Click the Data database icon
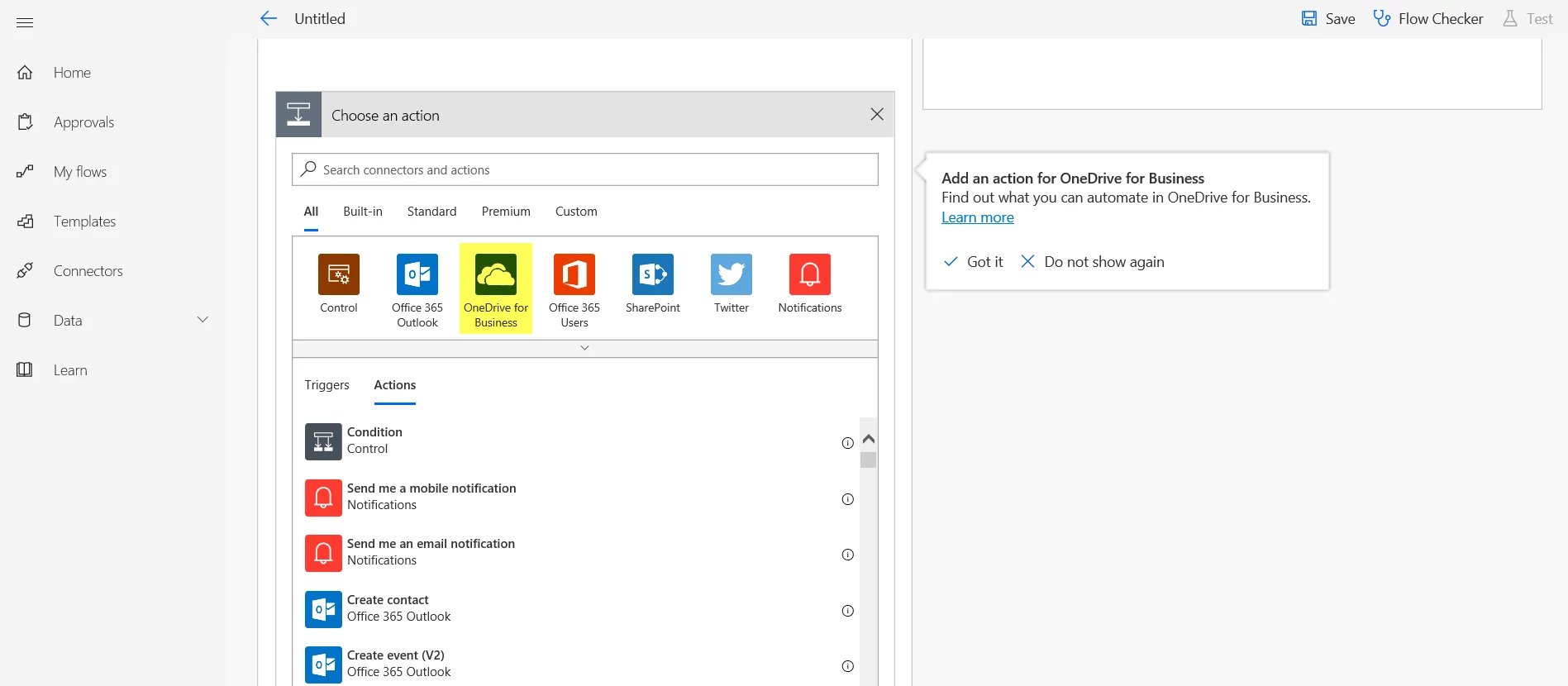Image resolution: width=1568 pixels, height=686 pixels. pyautogui.click(x=25, y=321)
